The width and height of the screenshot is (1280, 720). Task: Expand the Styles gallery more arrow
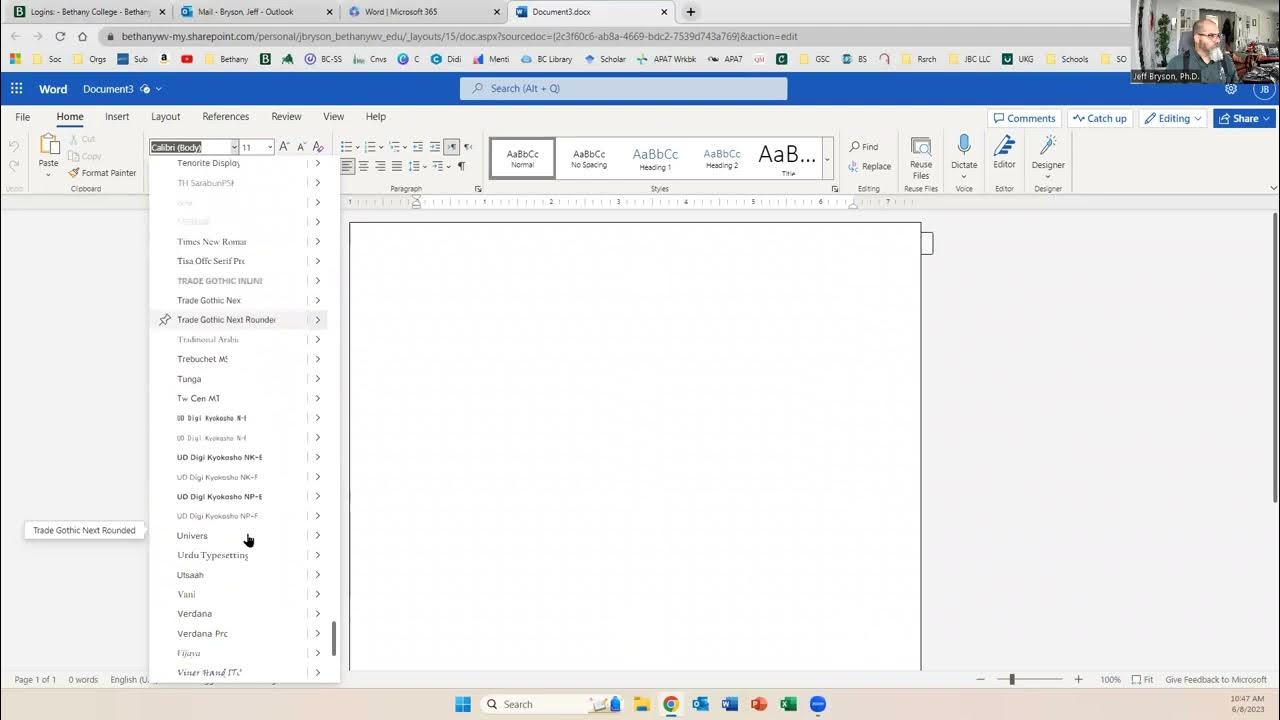827,159
